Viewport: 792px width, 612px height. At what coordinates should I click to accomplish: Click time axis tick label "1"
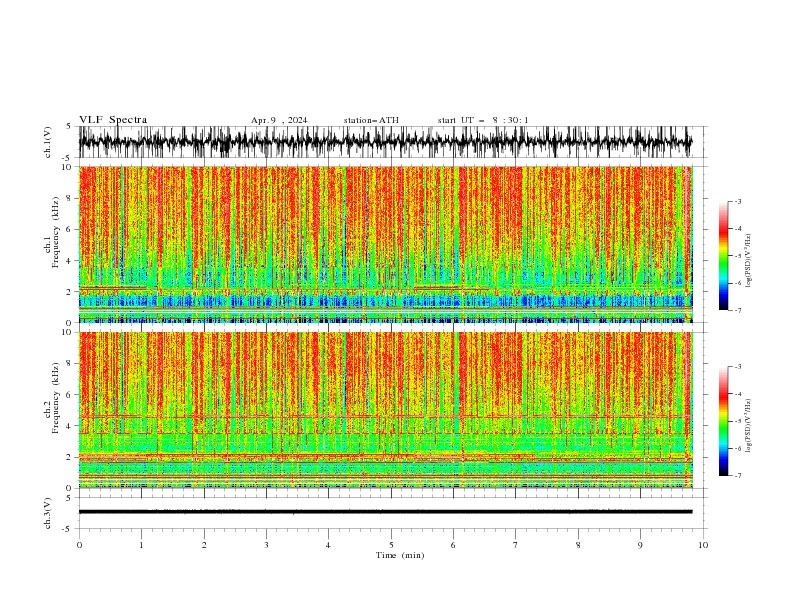coord(141,545)
